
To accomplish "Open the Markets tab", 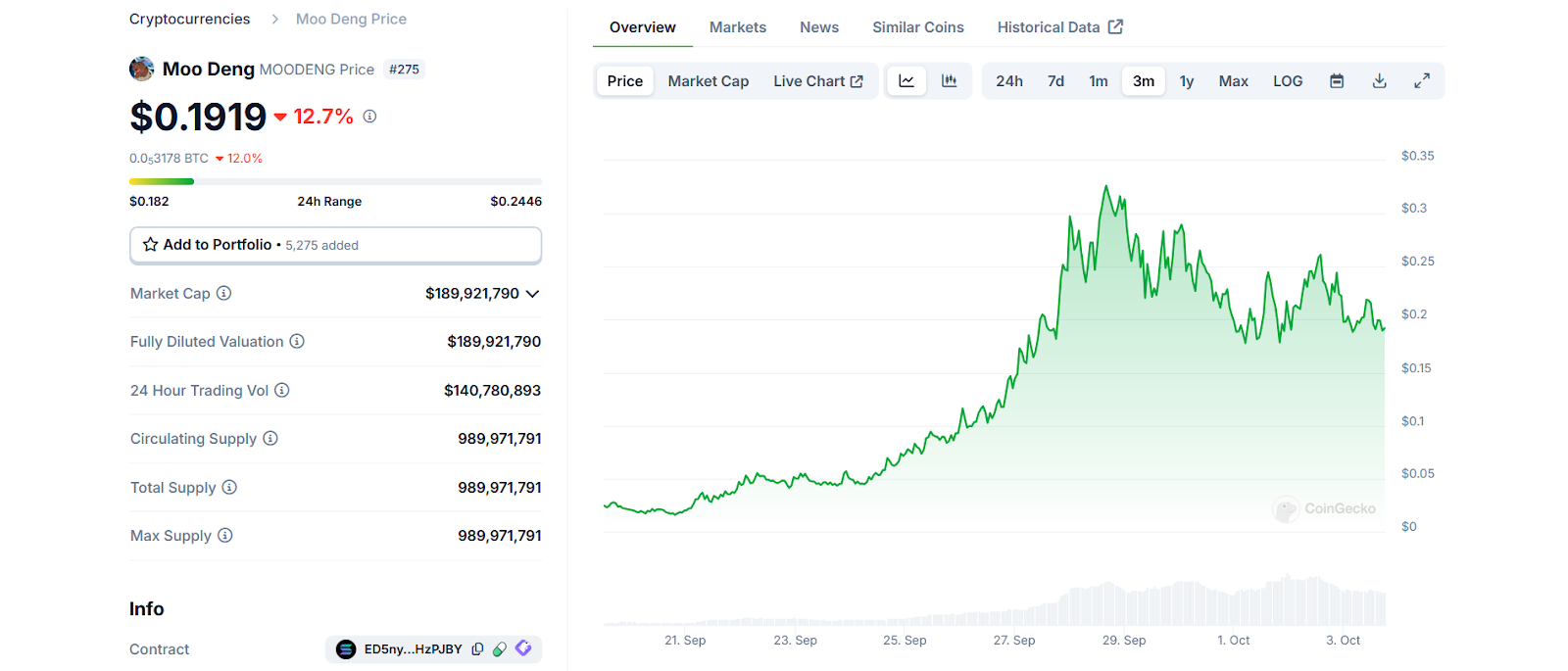I will (737, 27).
